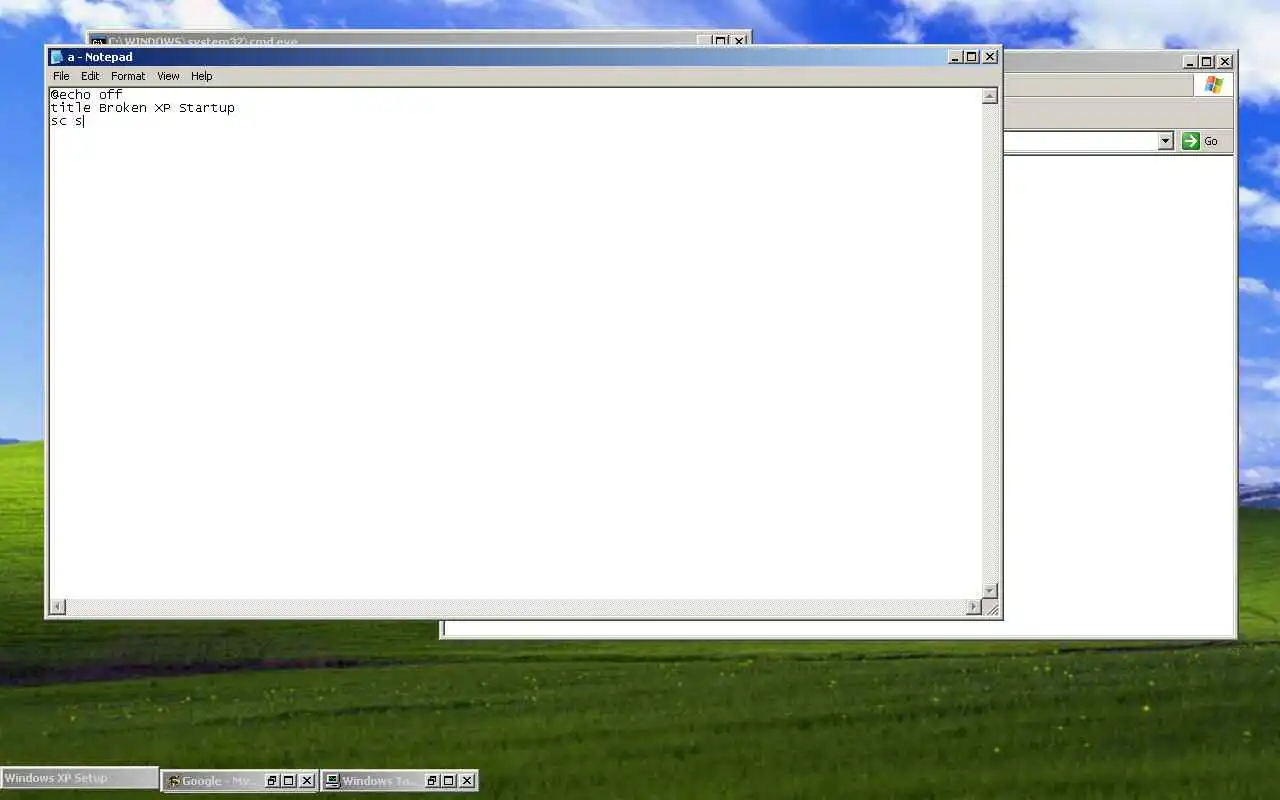The height and width of the screenshot is (800, 1280).
Task: Maximize the minimized Windows Ta... window
Action: [x=449, y=781]
